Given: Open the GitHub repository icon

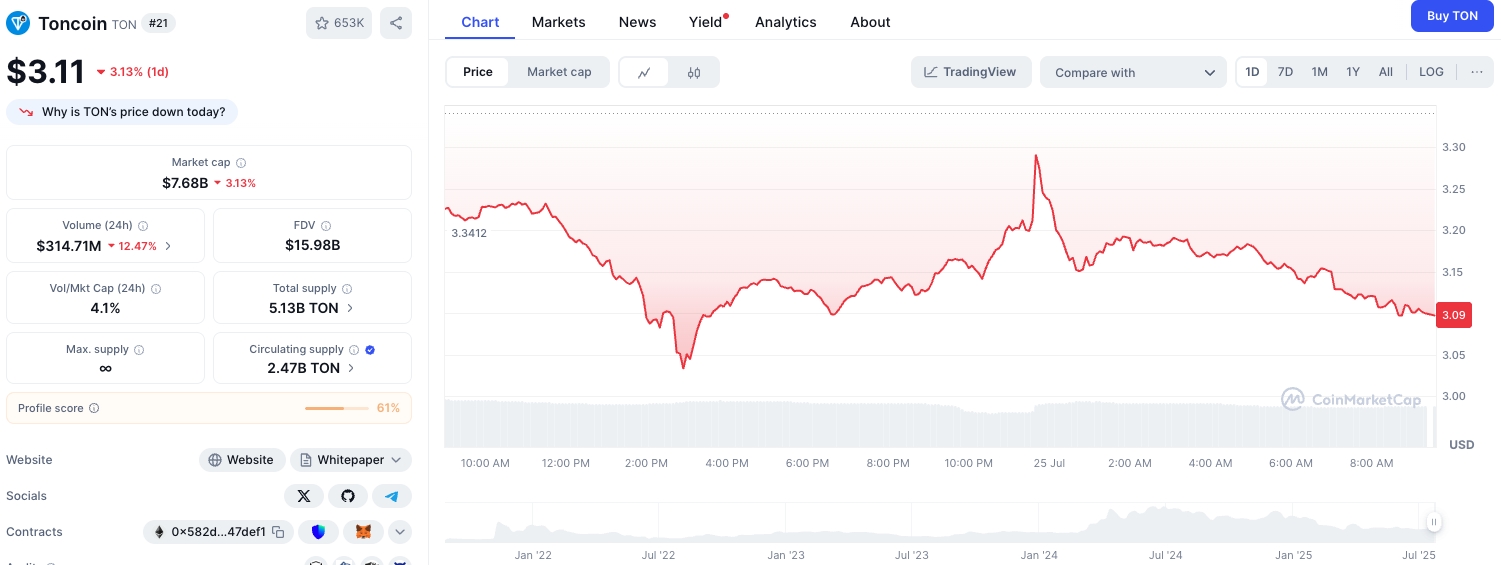Looking at the screenshot, I should [x=348, y=496].
